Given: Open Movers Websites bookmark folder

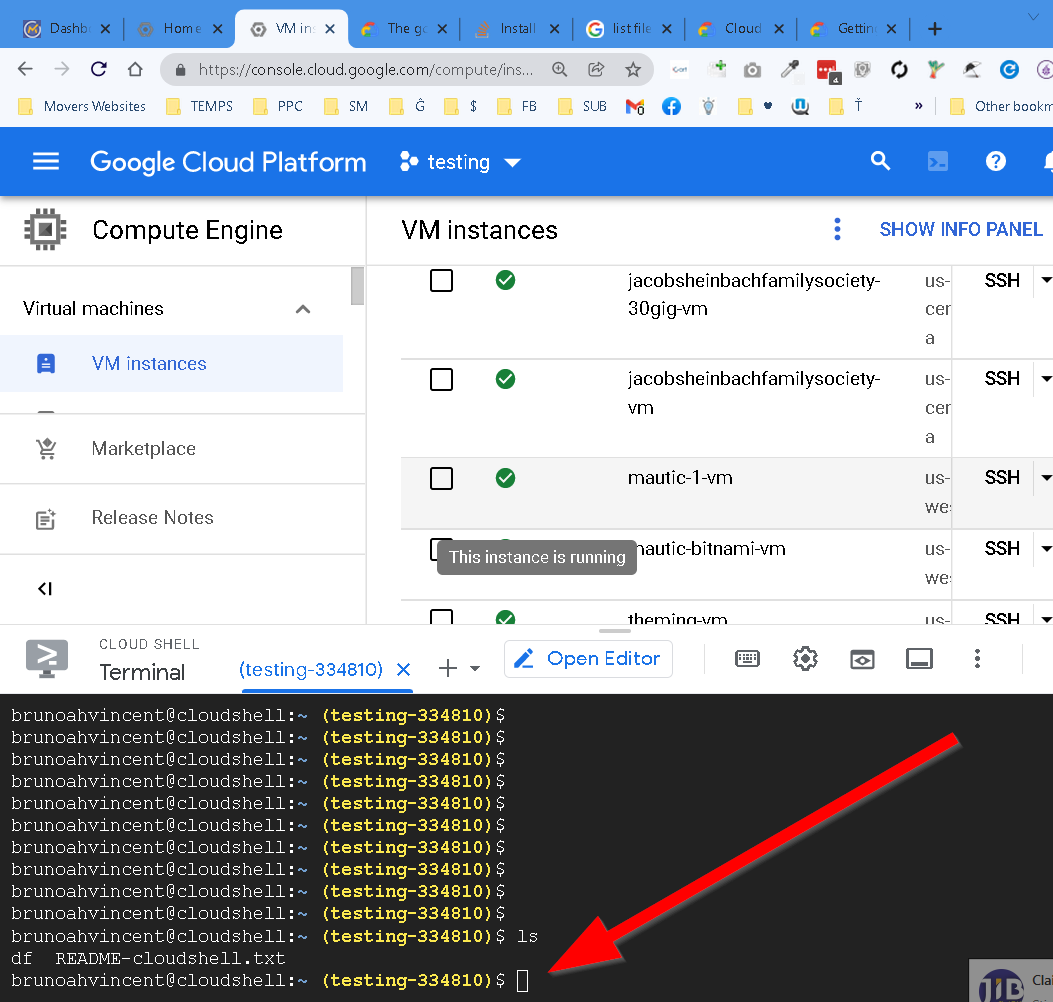Looking at the screenshot, I should 82,106.
